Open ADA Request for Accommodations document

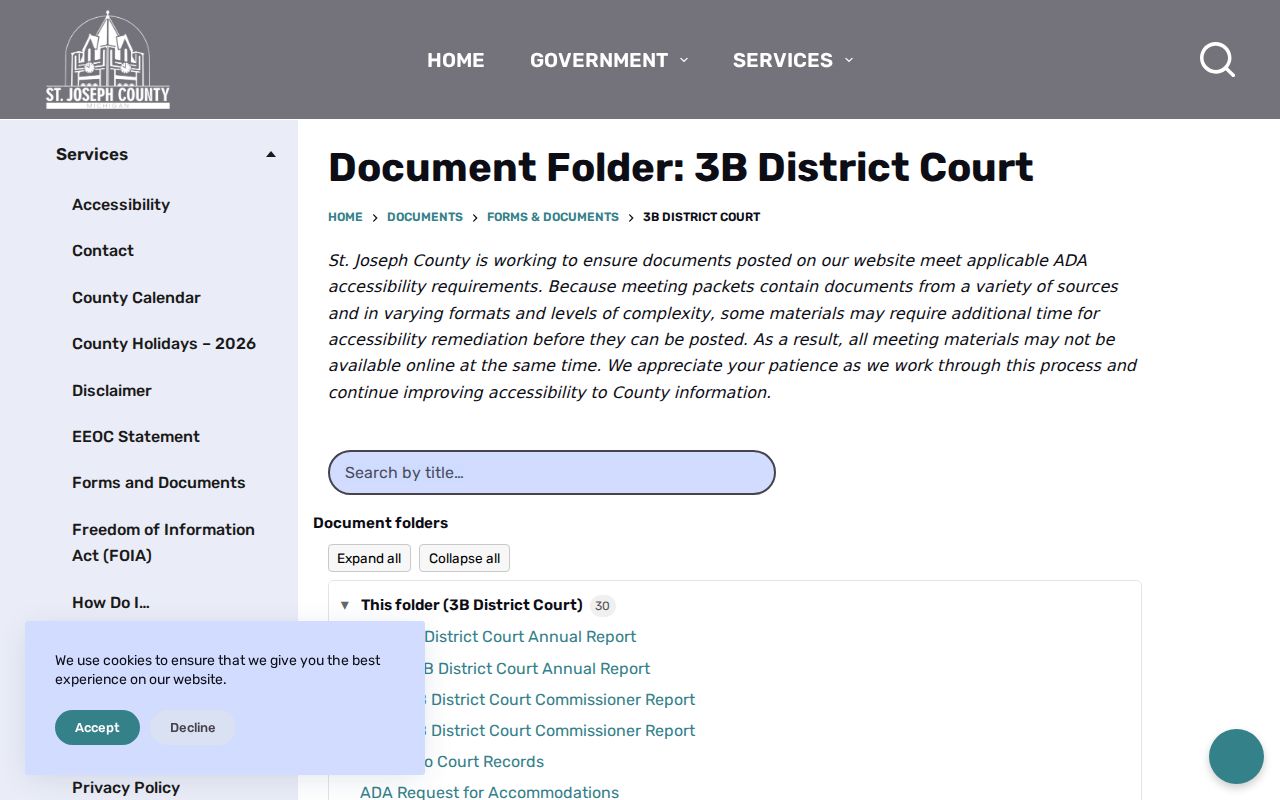point(490,792)
